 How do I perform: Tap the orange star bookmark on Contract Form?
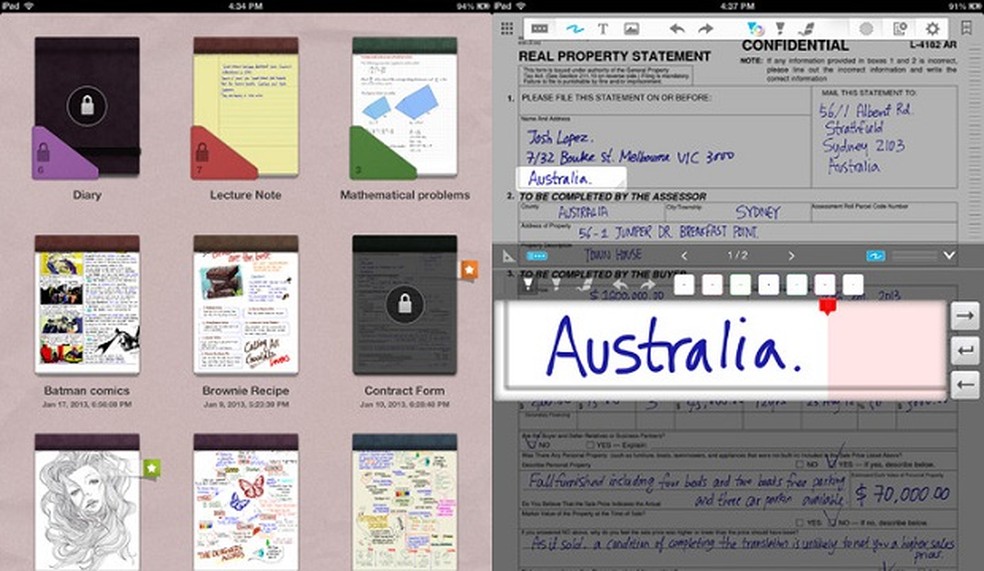click(469, 270)
